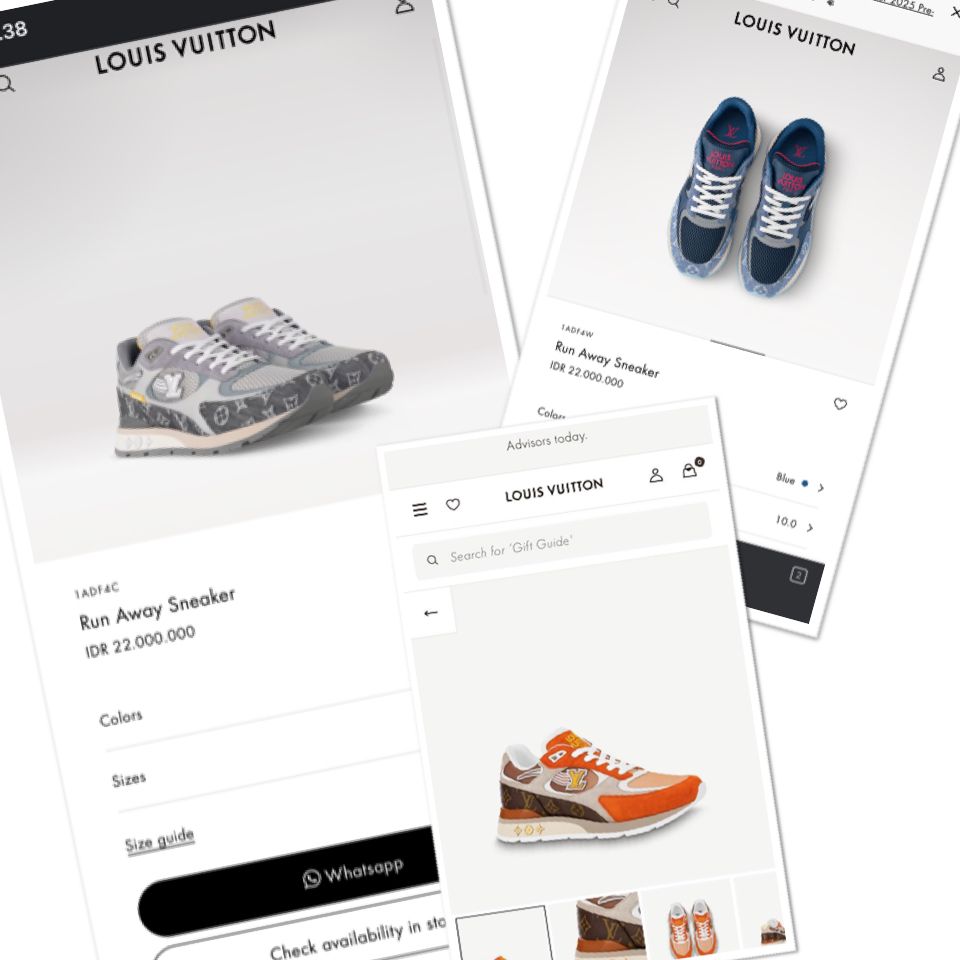This screenshot has height=960, width=960.
Task: Expand the size 10.0 selector chevron
Action: [x=810, y=528]
